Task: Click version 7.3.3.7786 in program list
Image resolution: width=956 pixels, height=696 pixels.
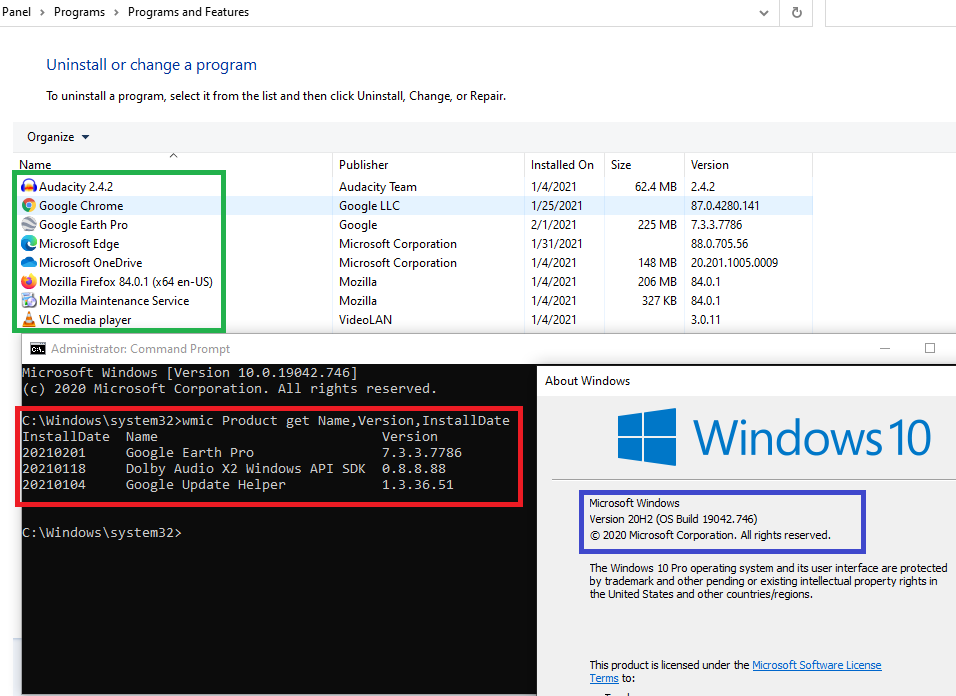Action: (x=716, y=224)
